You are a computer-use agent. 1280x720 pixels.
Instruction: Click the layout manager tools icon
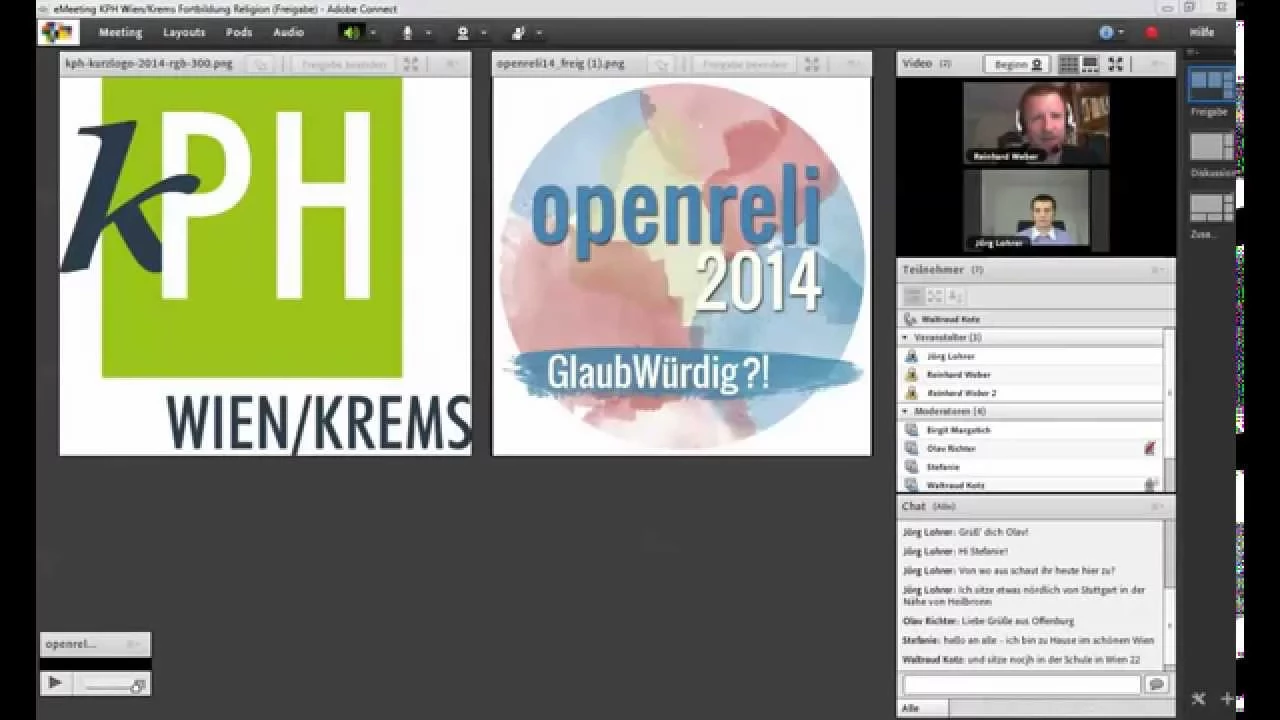click(1198, 698)
